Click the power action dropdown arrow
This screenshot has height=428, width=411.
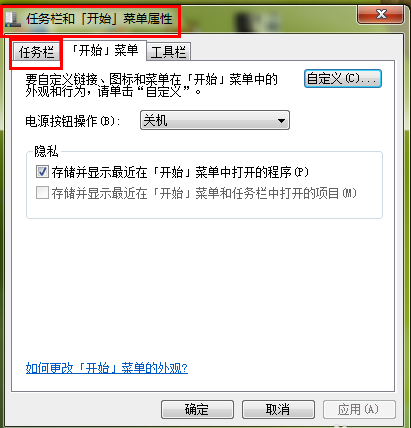pos(281,120)
